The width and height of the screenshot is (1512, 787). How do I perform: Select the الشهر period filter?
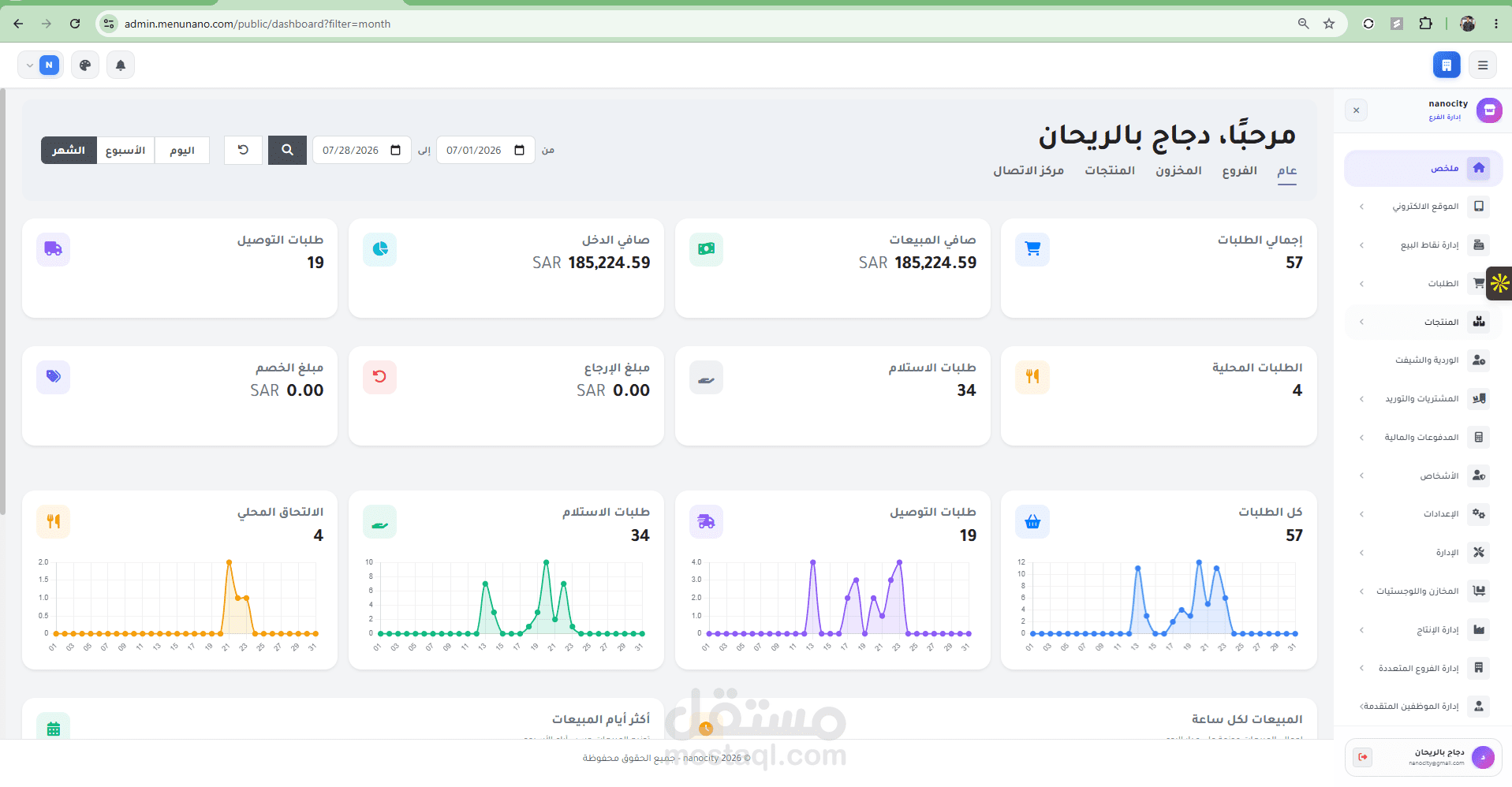[x=69, y=150]
